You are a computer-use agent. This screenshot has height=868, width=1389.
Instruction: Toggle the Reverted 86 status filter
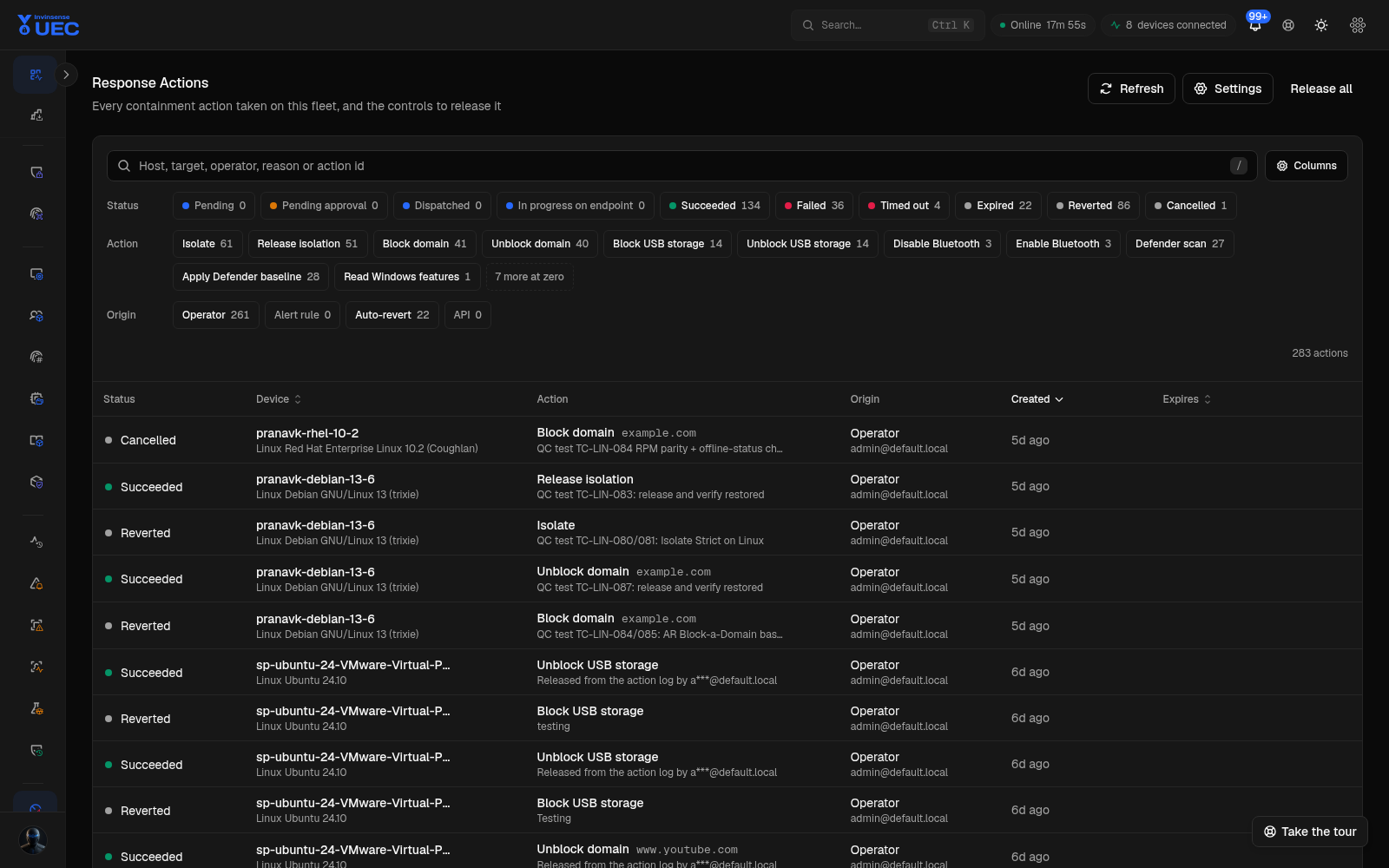pyautogui.click(x=1093, y=206)
